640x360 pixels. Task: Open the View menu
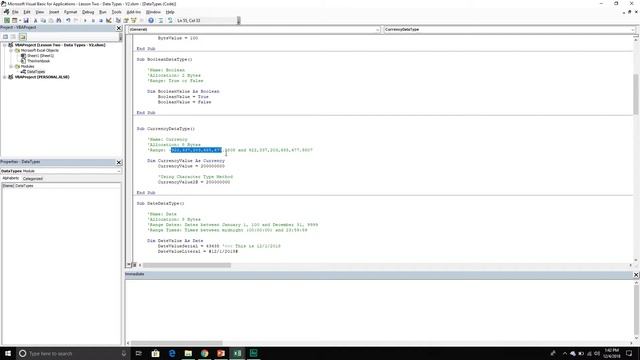click(40, 12)
